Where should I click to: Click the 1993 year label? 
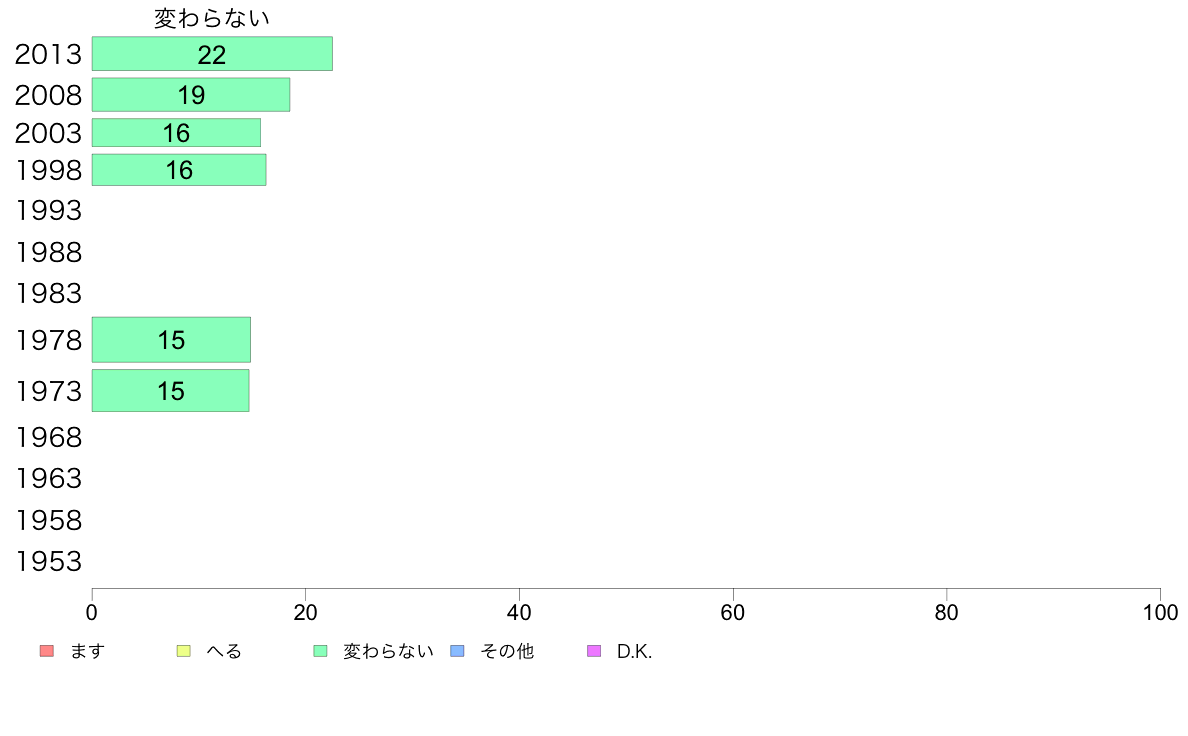coord(48,210)
